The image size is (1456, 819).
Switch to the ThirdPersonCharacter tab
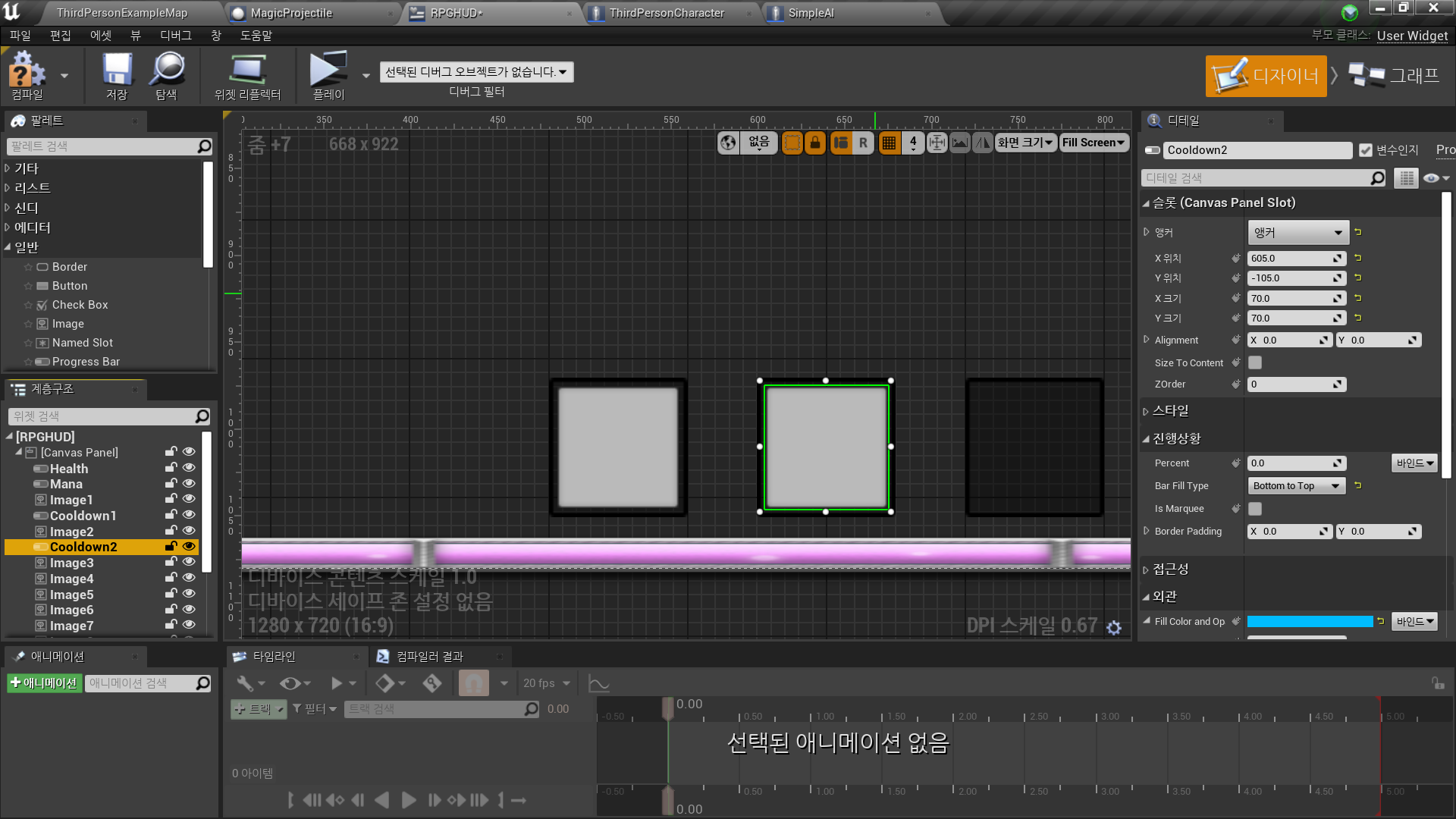(666, 13)
